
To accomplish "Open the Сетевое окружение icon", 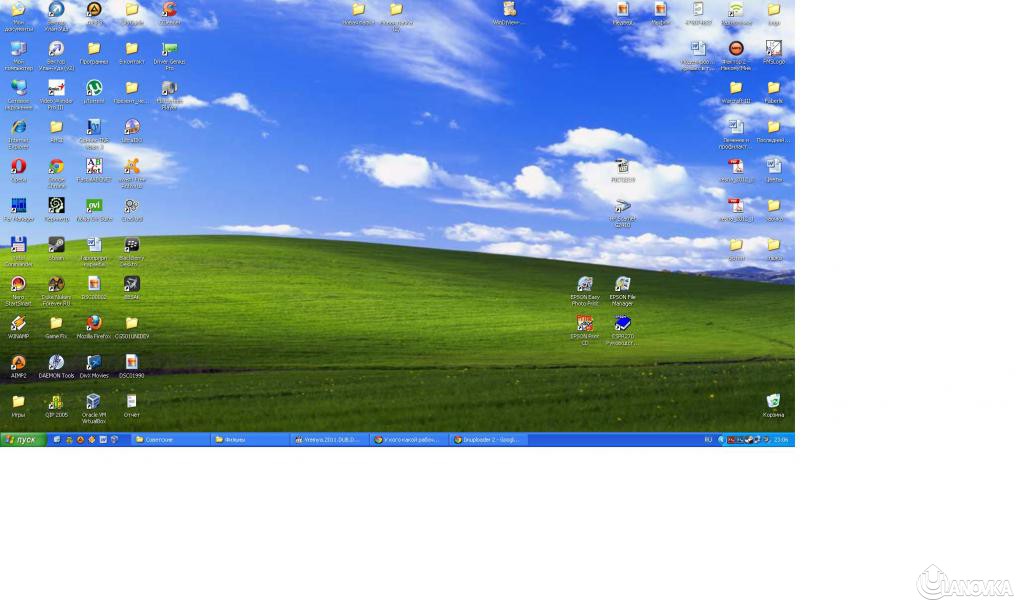I will point(18,95).
